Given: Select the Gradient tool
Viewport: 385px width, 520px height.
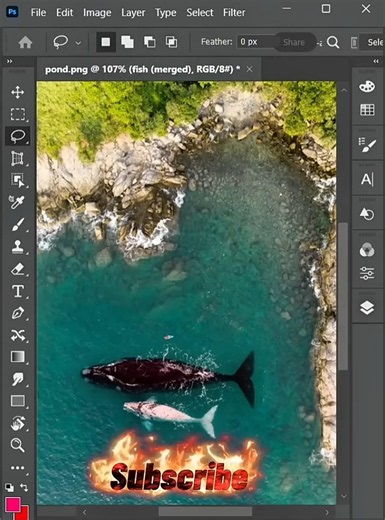Looking at the screenshot, I should [x=18, y=357].
